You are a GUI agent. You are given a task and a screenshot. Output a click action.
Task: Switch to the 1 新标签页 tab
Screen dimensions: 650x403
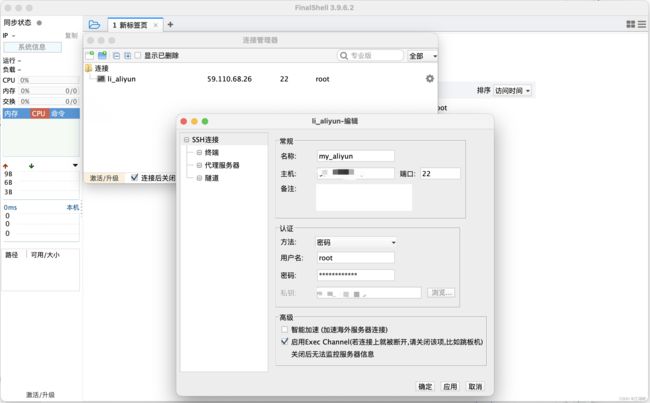pyautogui.click(x=135, y=25)
